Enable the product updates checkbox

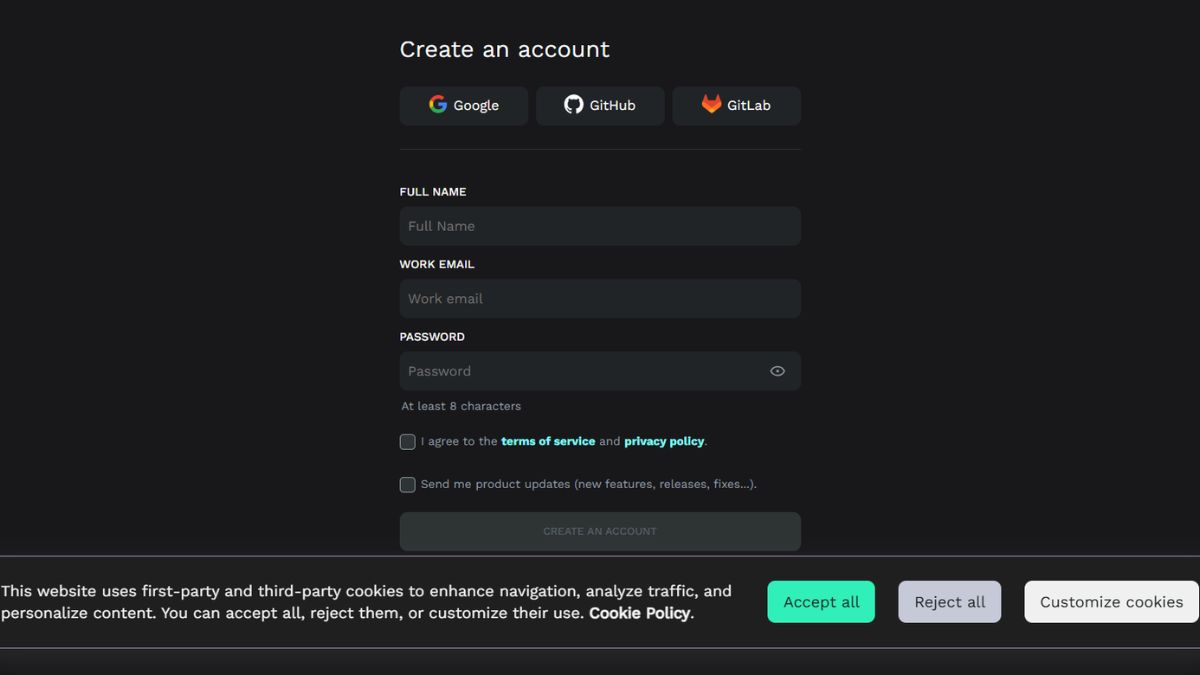click(x=407, y=485)
